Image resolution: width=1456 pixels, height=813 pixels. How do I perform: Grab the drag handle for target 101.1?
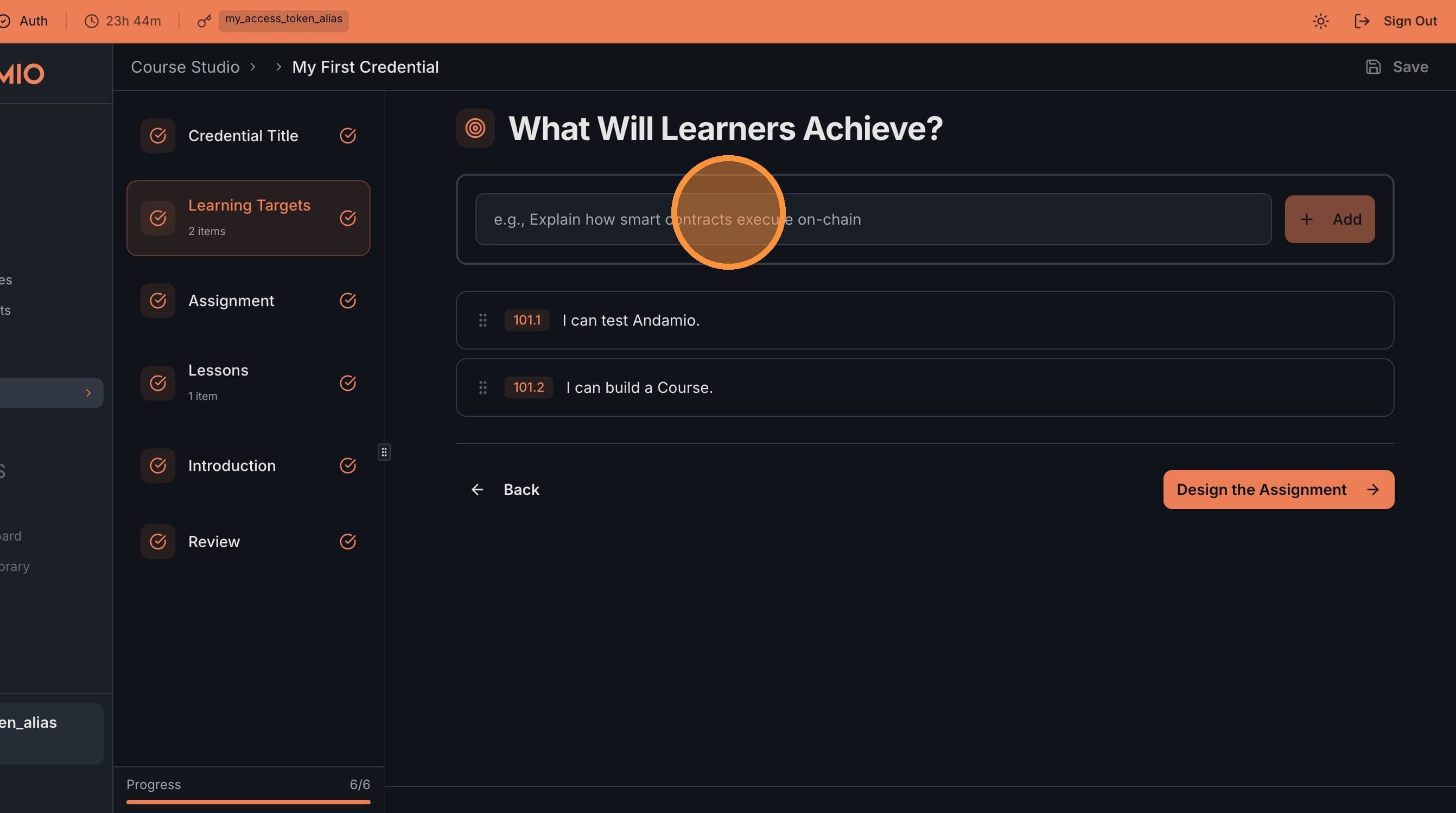tap(482, 321)
